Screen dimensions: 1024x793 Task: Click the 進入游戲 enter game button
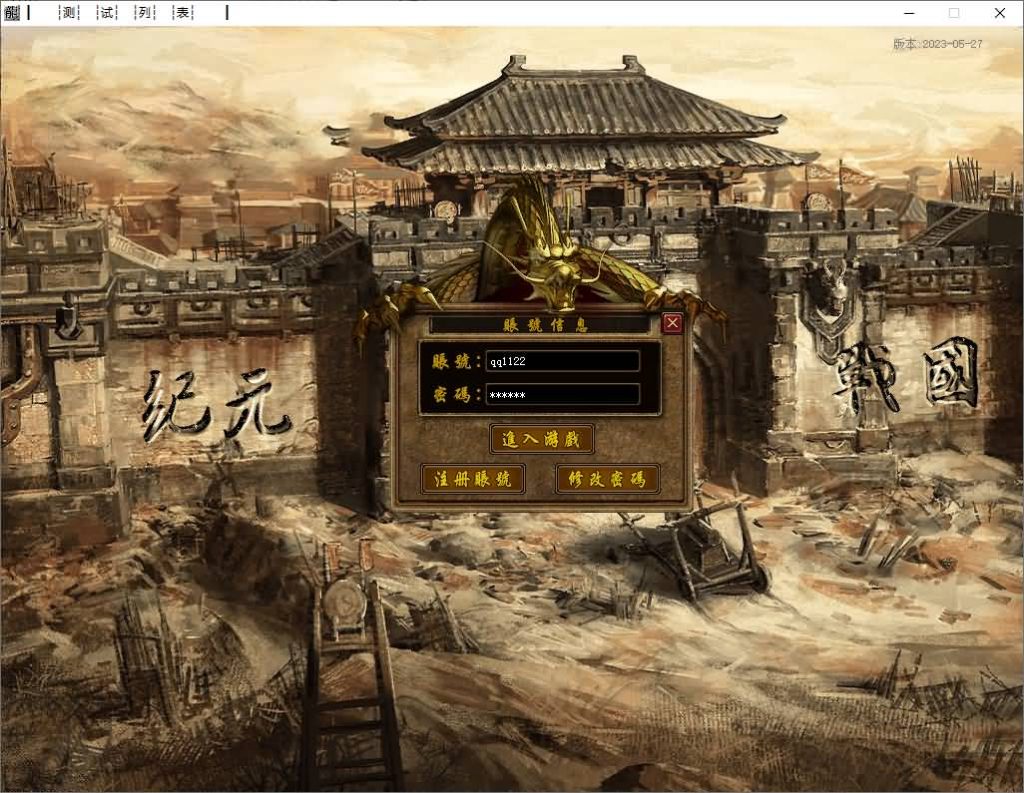541,439
